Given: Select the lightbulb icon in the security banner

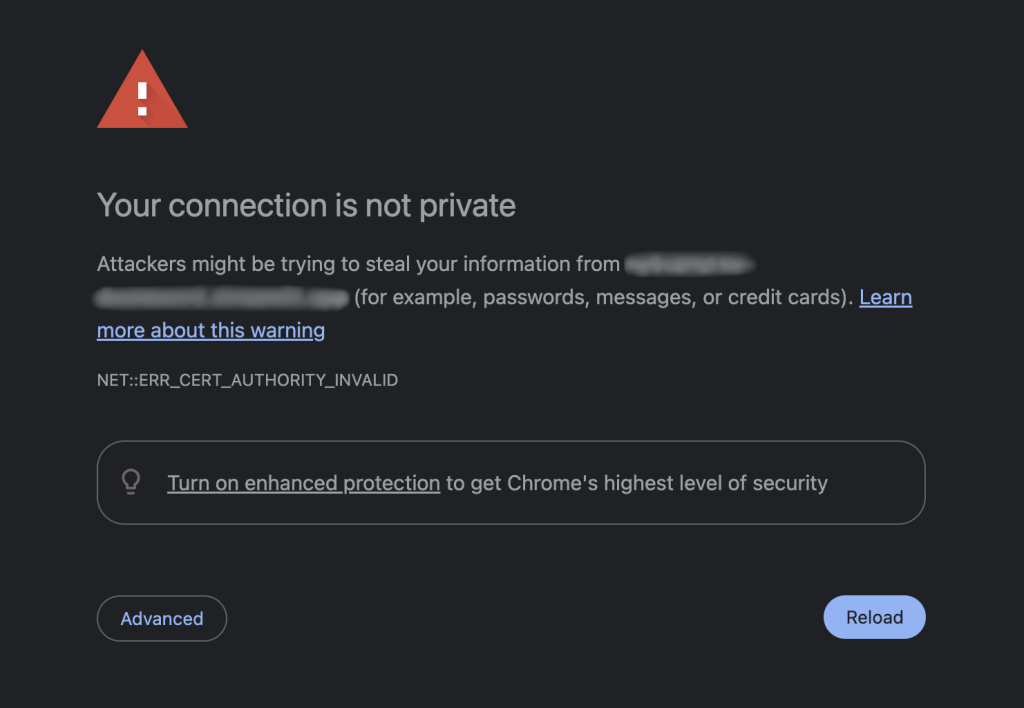Looking at the screenshot, I should coord(132,482).
